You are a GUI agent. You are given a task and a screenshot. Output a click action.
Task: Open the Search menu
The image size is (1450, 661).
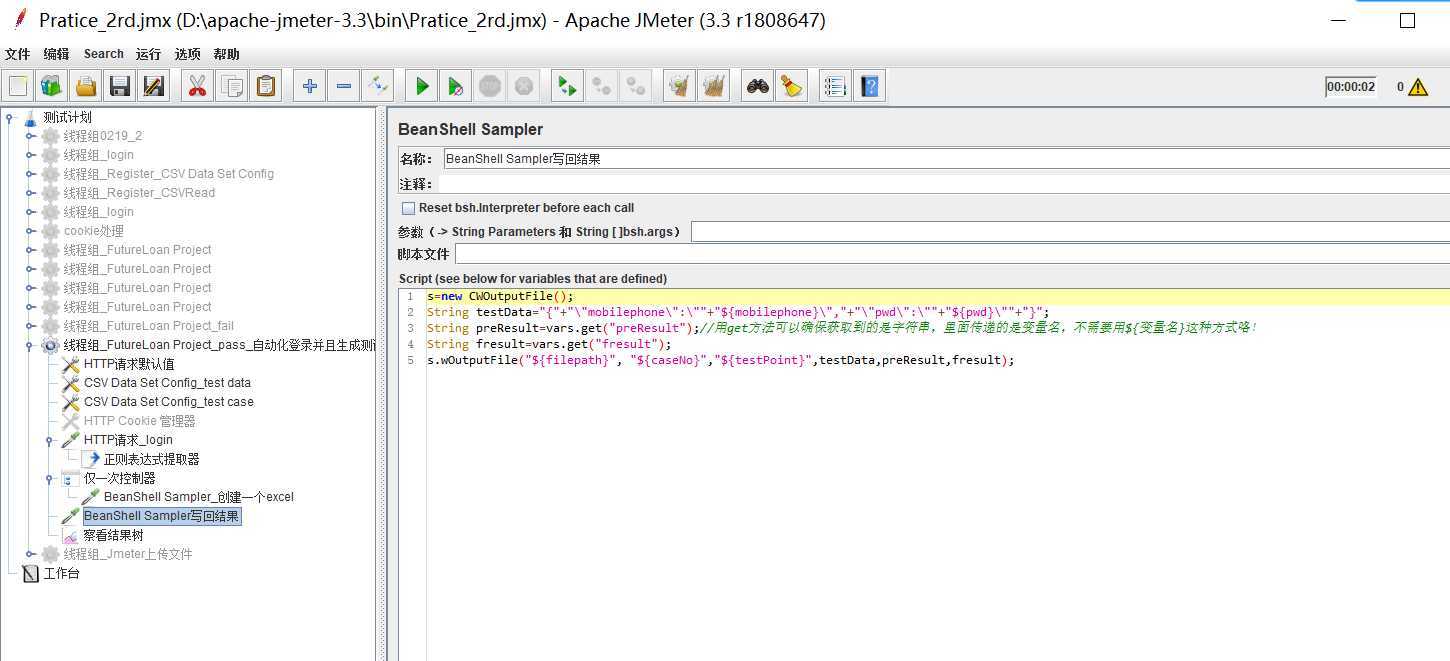click(x=103, y=54)
